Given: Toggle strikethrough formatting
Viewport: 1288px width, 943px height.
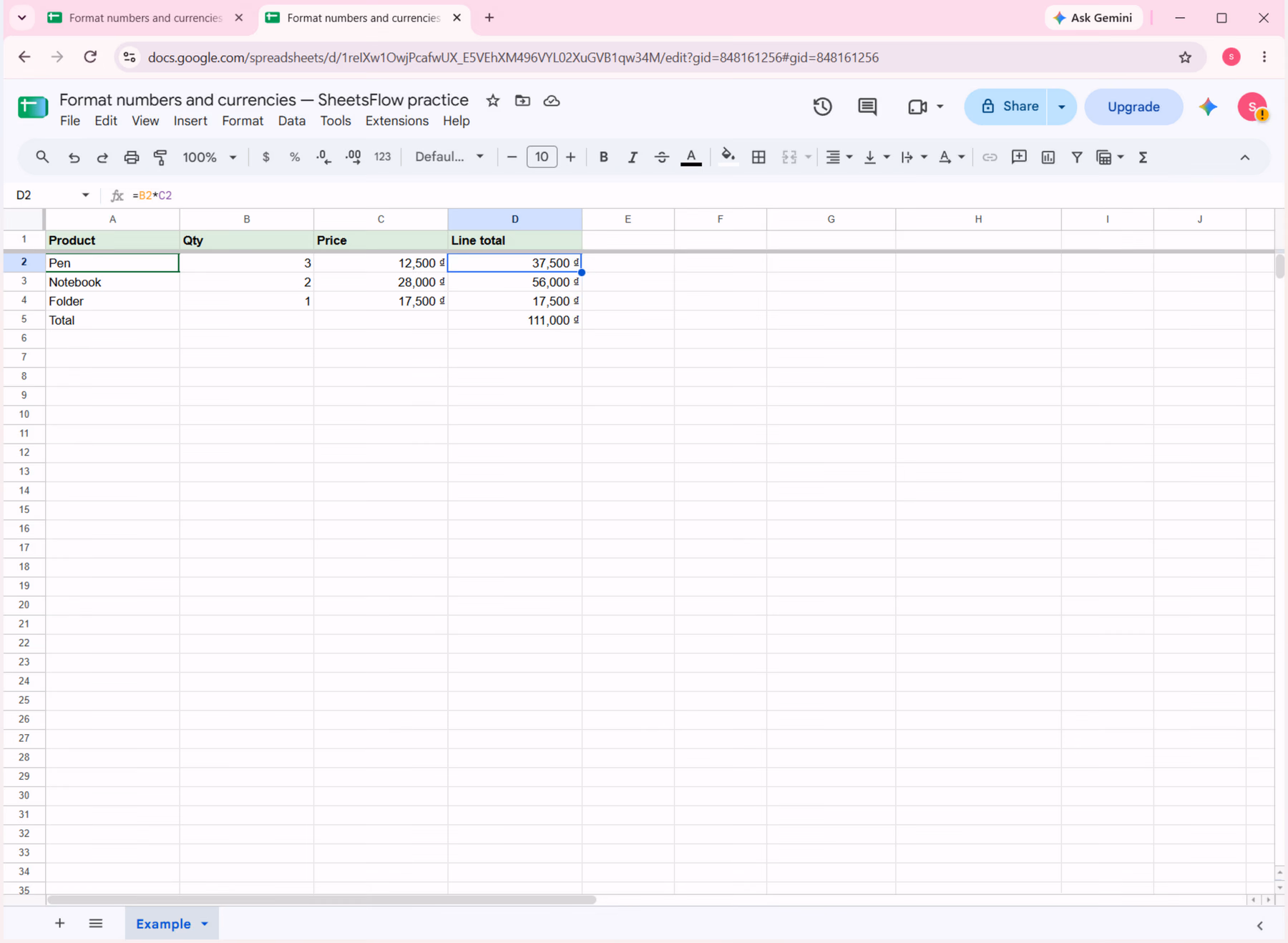Looking at the screenshot, I should pyautogui.click(x=662, y=157).
